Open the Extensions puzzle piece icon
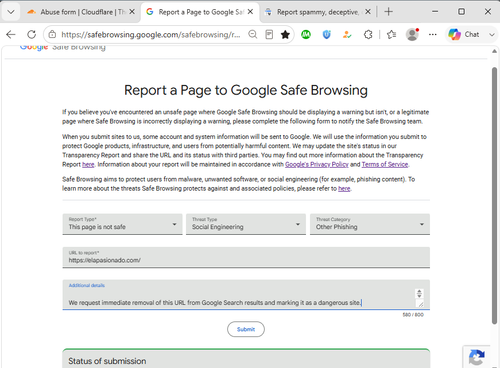Image resolution: width=500 pixels, height=368 pixels. point(368,34)
